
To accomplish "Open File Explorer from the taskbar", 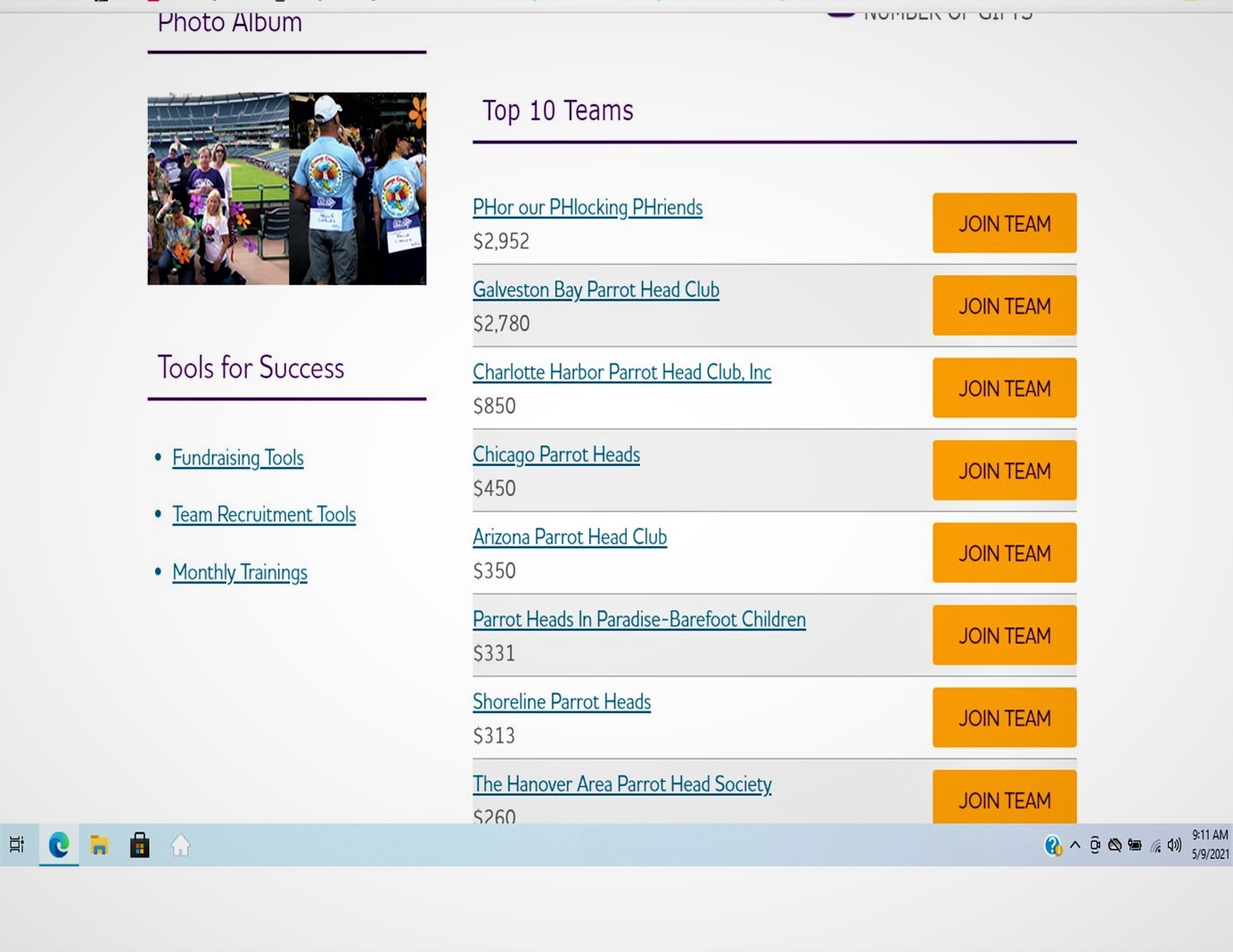I will [99, 845].
